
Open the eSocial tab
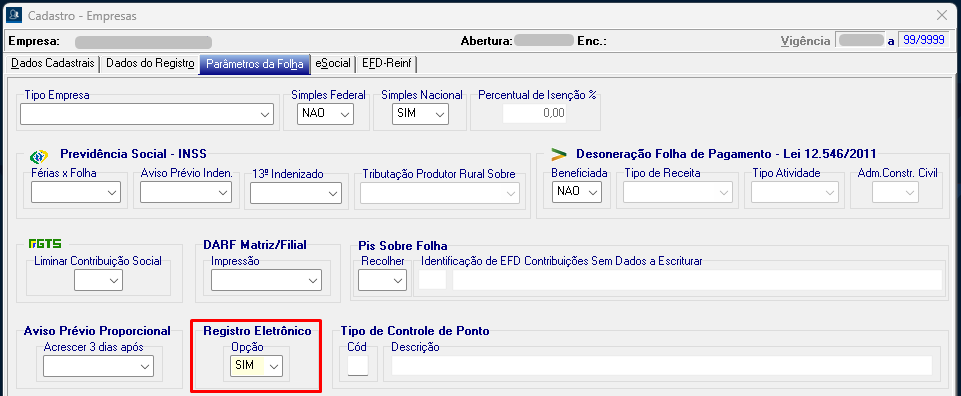(333, 63)
